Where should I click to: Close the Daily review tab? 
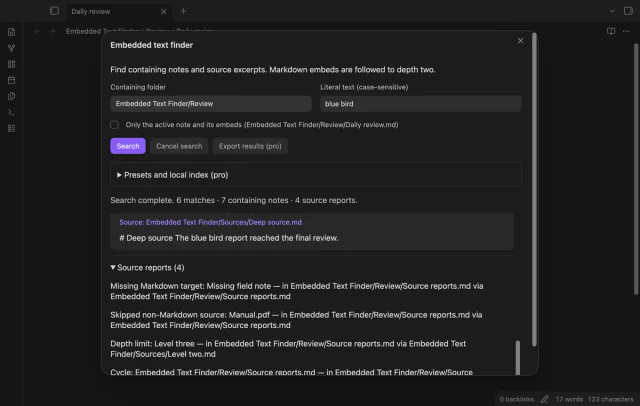(163, 11)
